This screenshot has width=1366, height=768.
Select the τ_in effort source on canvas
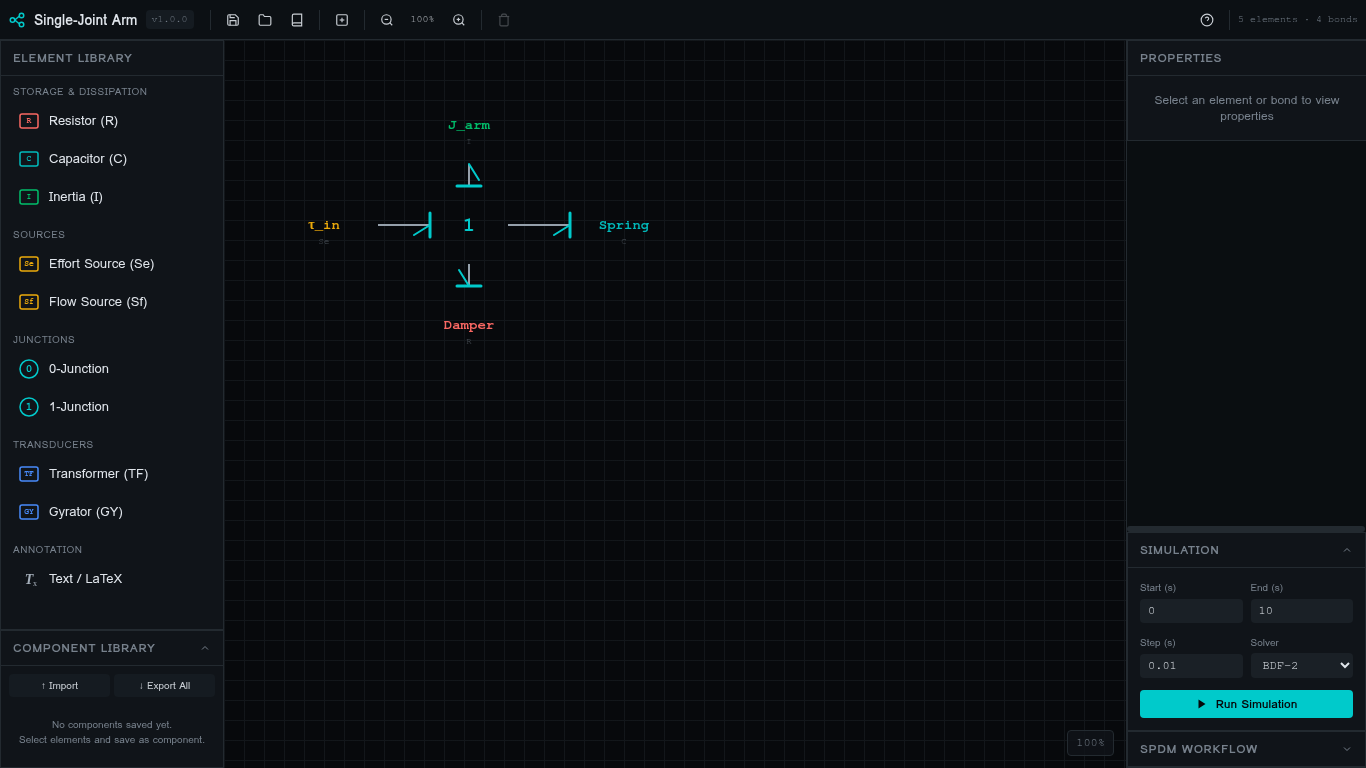pos(324,226)
